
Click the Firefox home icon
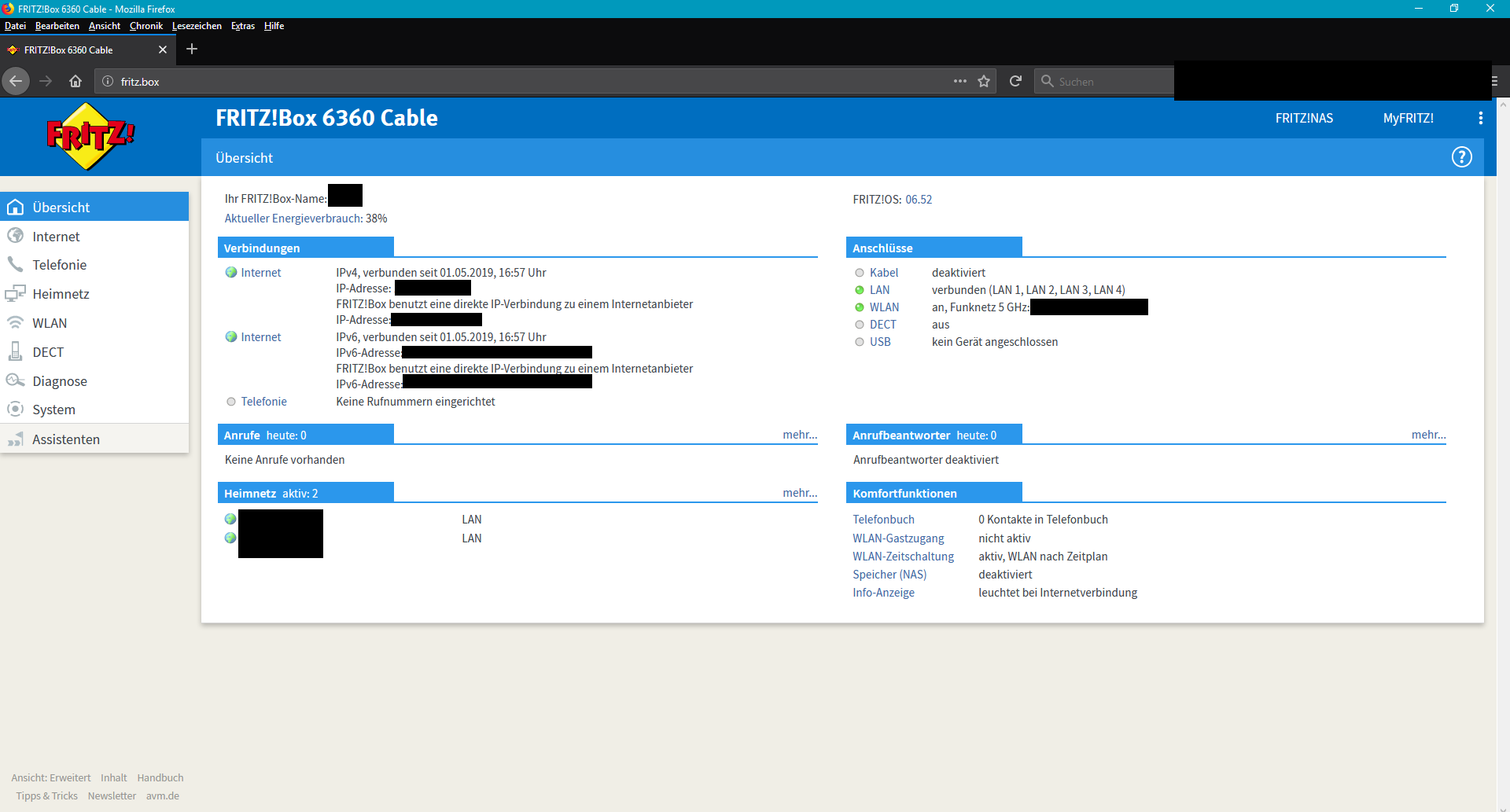click(x=75, y=81)
